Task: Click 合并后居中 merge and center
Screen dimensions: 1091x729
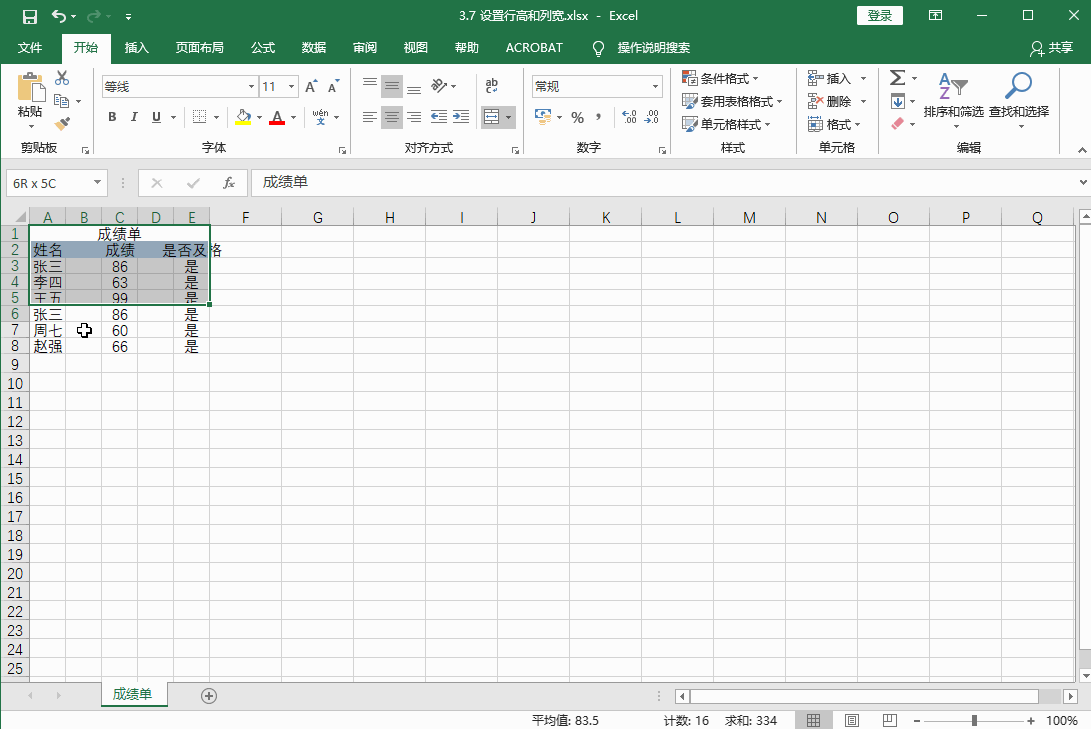Action: pos(491,117)
